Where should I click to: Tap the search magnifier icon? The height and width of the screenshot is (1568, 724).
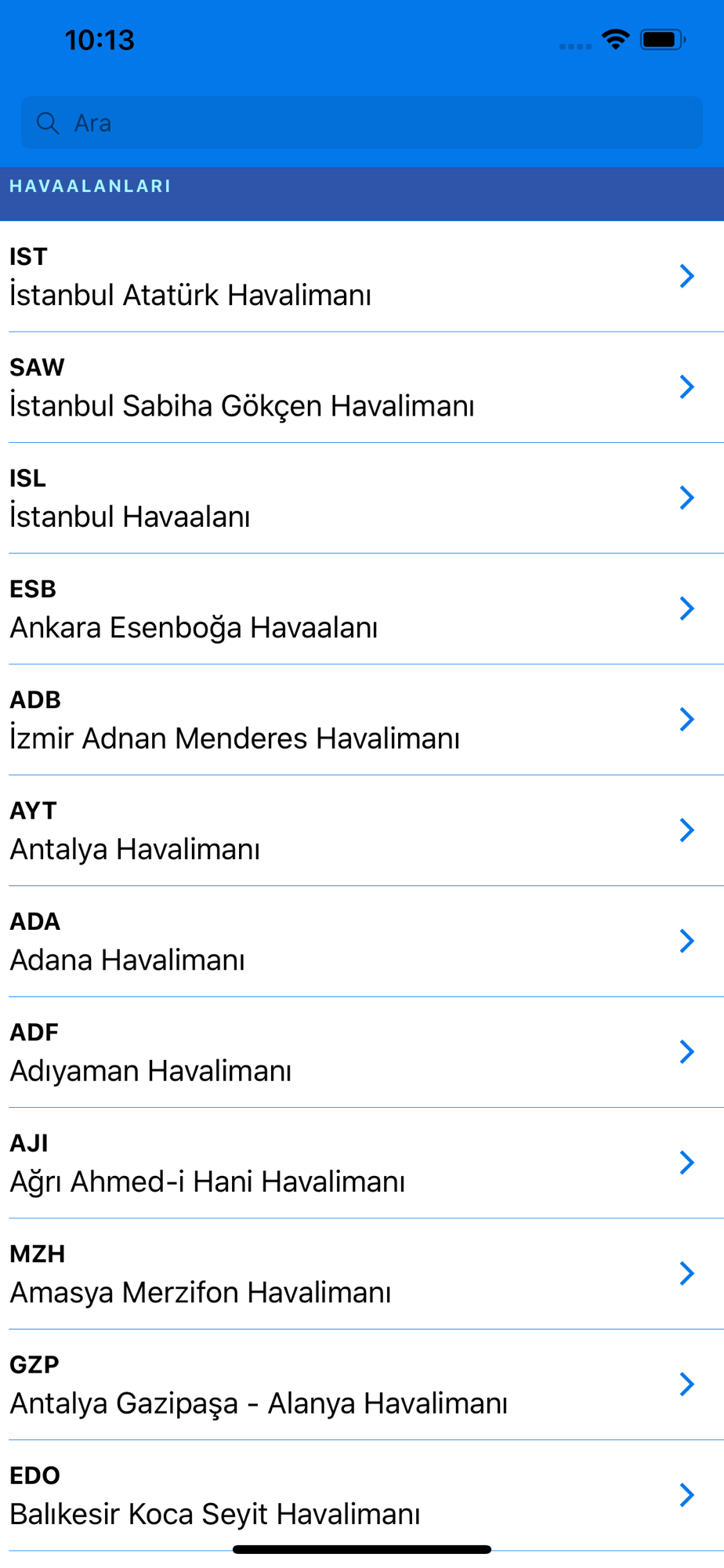click(48, 123)
